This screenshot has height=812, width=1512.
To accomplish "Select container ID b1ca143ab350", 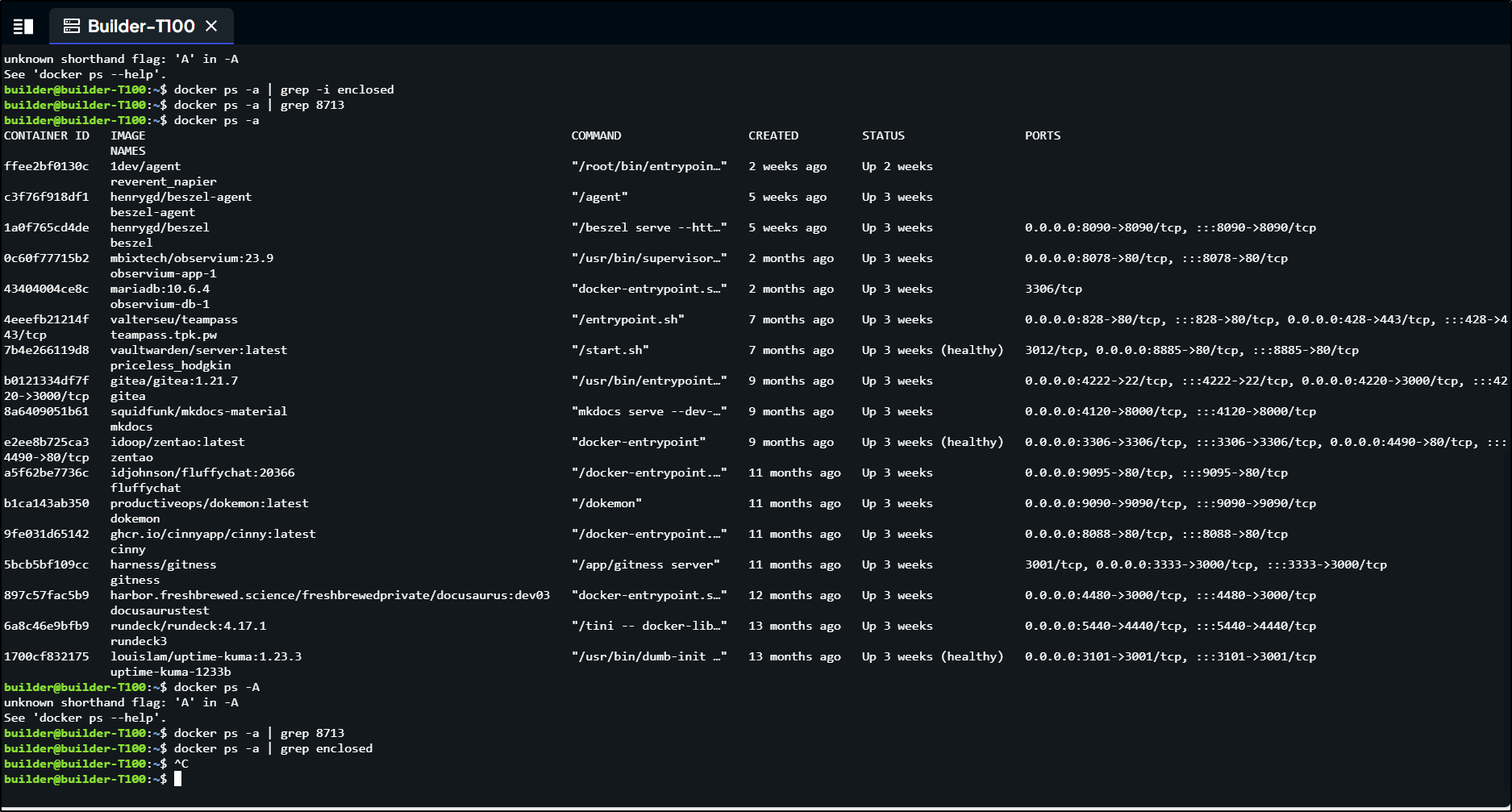I will click(x=47, y=503).
